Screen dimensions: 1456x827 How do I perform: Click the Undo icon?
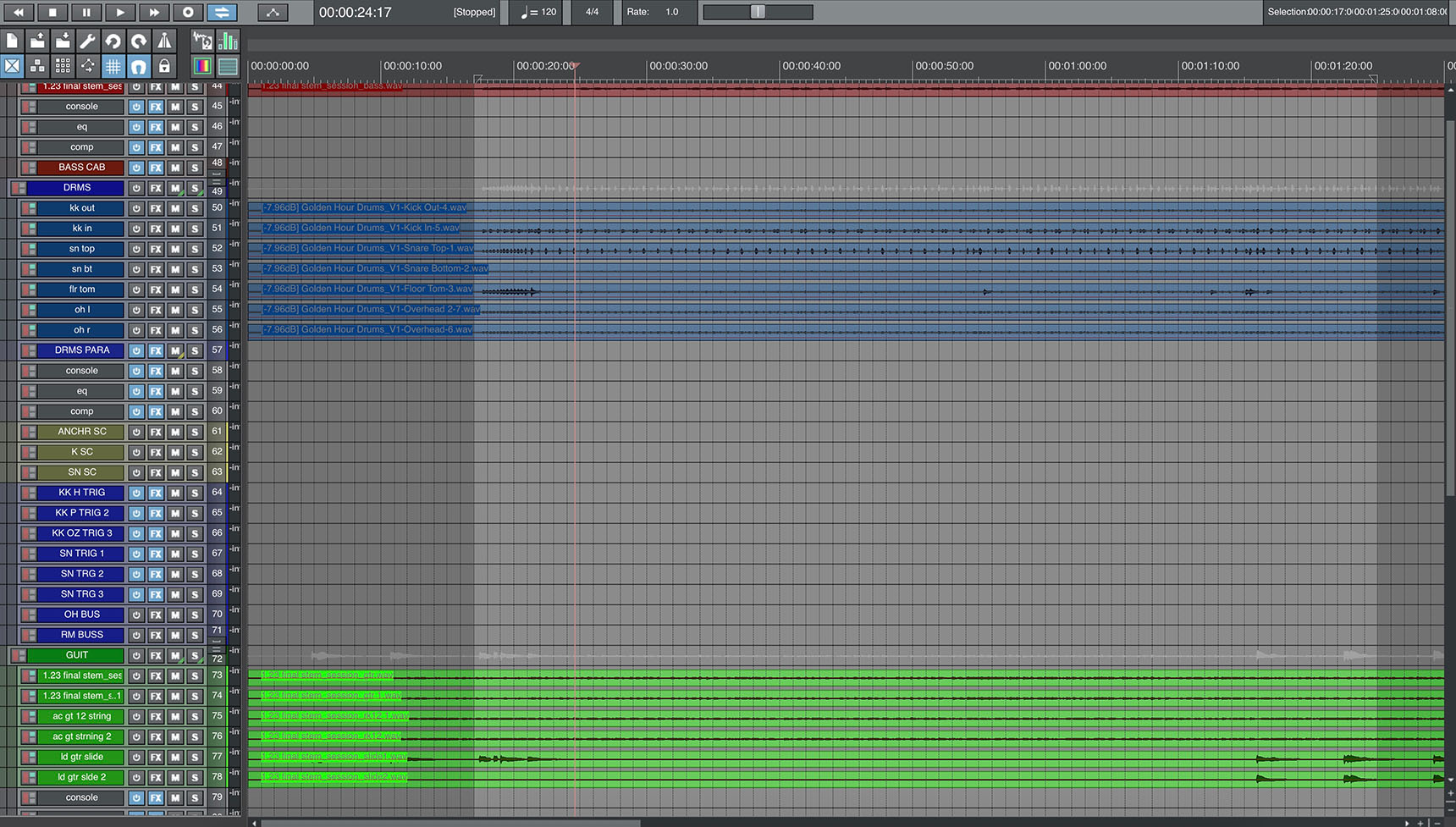pos(113,40)
